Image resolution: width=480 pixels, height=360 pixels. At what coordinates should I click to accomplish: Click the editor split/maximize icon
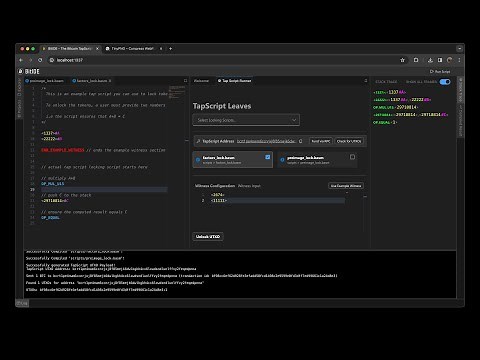[186, 81]
